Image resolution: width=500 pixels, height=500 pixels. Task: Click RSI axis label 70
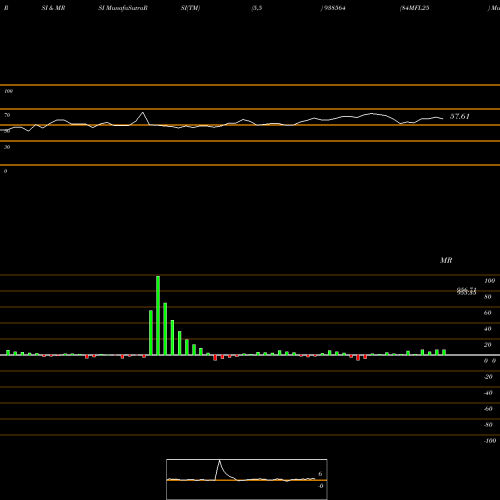(7, 115)
